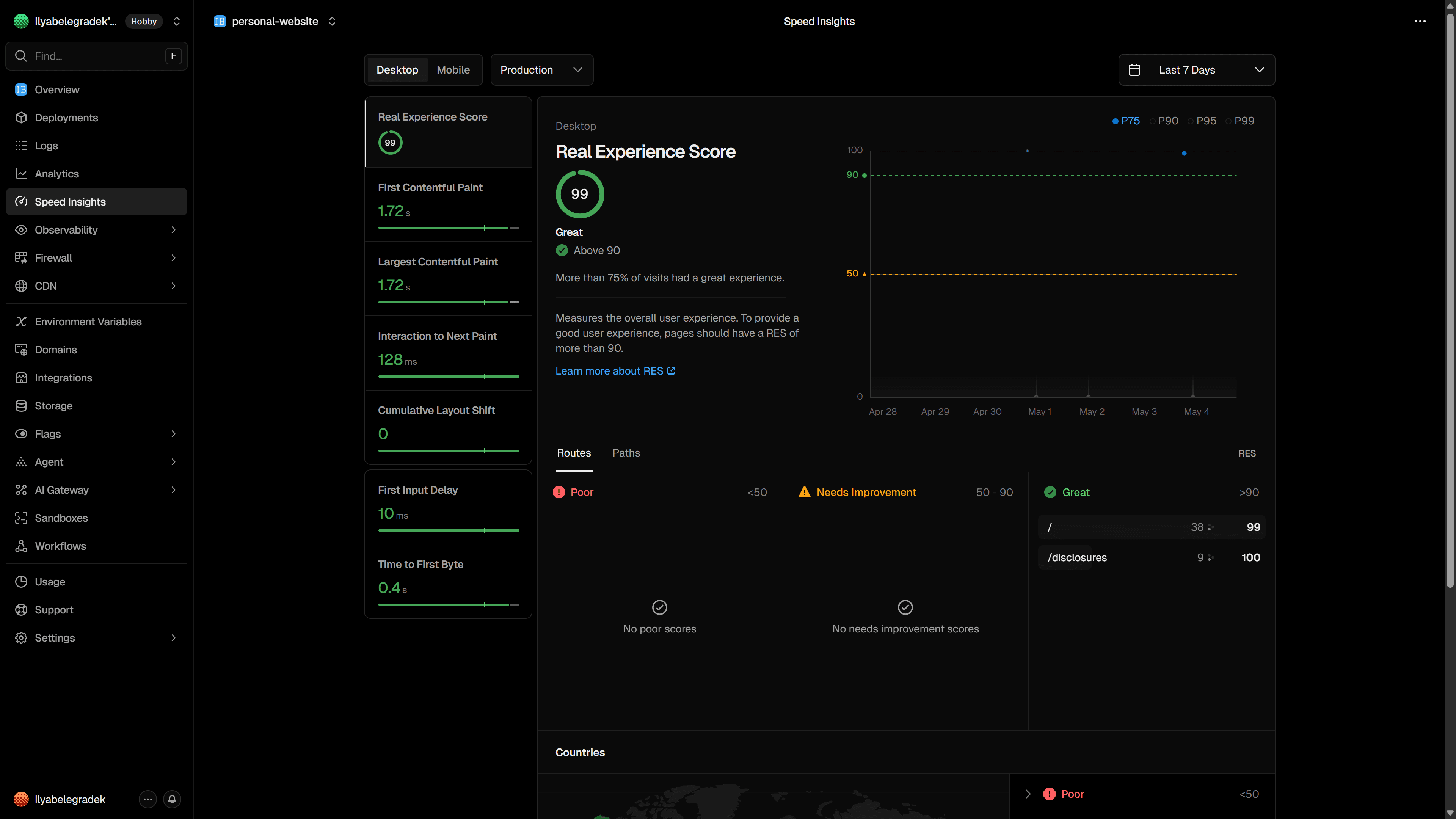Focus the Find search field
Viewport: 1456px width, 819px height.
pyautogui.click(x=96, y=56)
